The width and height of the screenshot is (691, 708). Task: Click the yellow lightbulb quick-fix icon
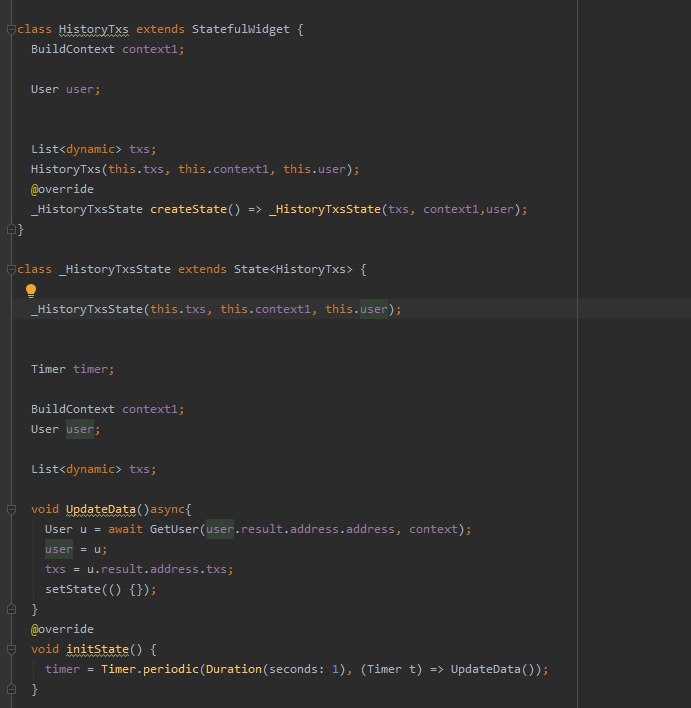click(31, 291)
